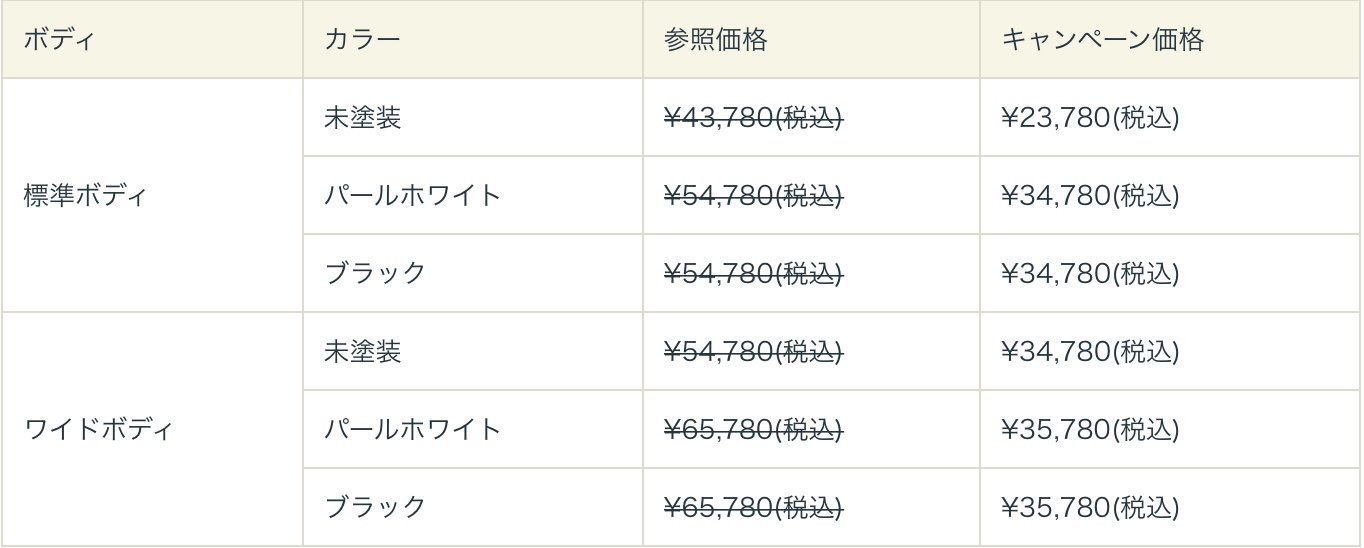The image size is (1364, 548).
Task: Click the struck-through ¥43,780 reference price
Action: click(753, 118)
